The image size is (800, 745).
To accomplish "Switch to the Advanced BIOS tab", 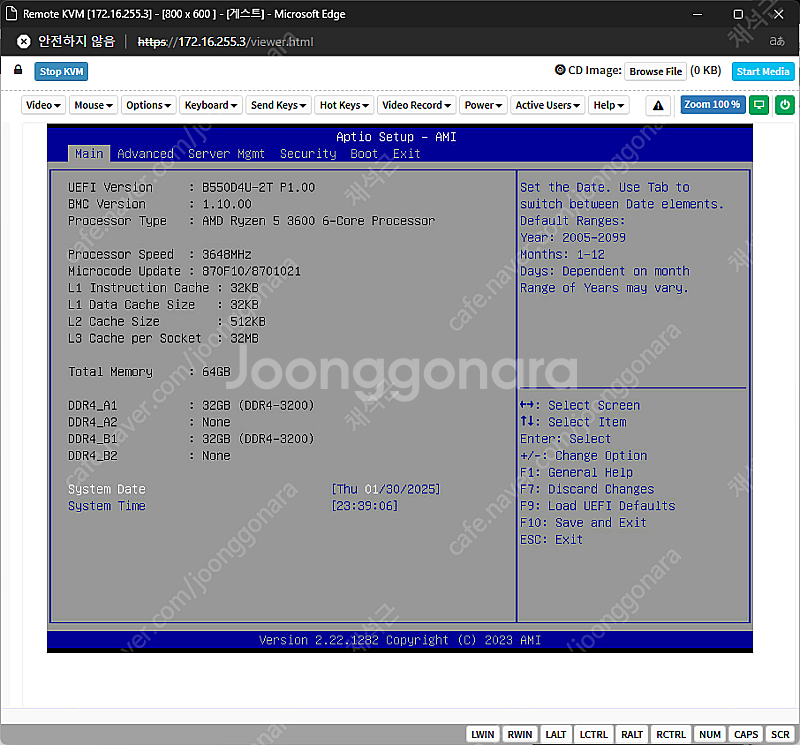I will (x=145, y=154).
